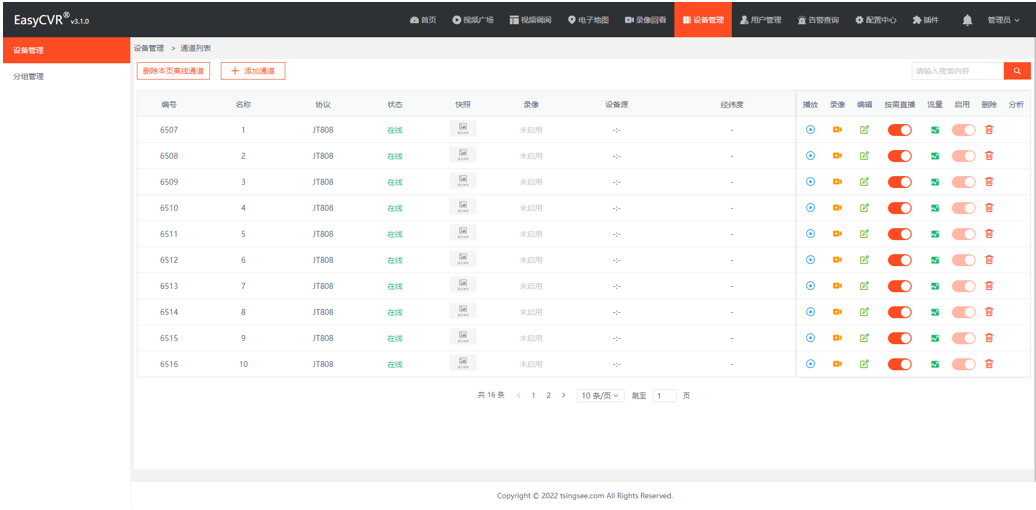Open 告警查询 in top navigation

click(x=818, y=20)
